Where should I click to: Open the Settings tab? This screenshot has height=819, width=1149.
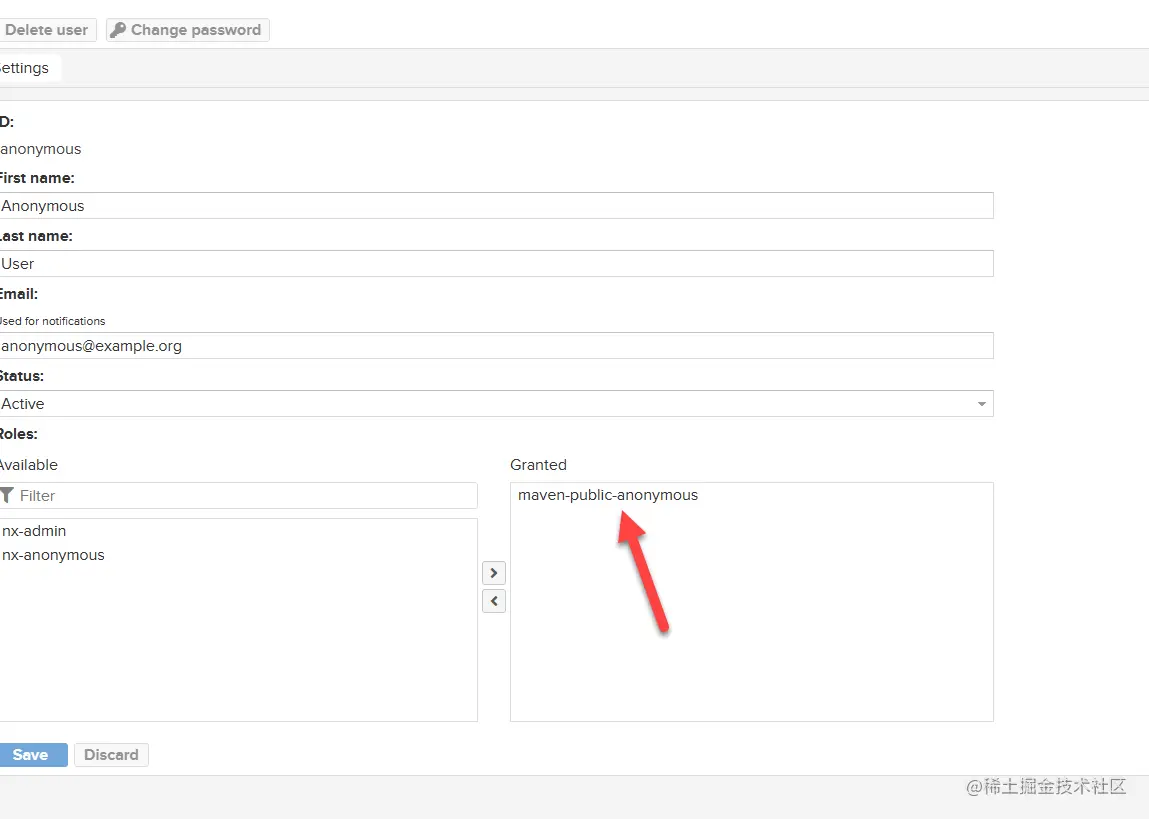pyautogui.click(x=29, y=68)
